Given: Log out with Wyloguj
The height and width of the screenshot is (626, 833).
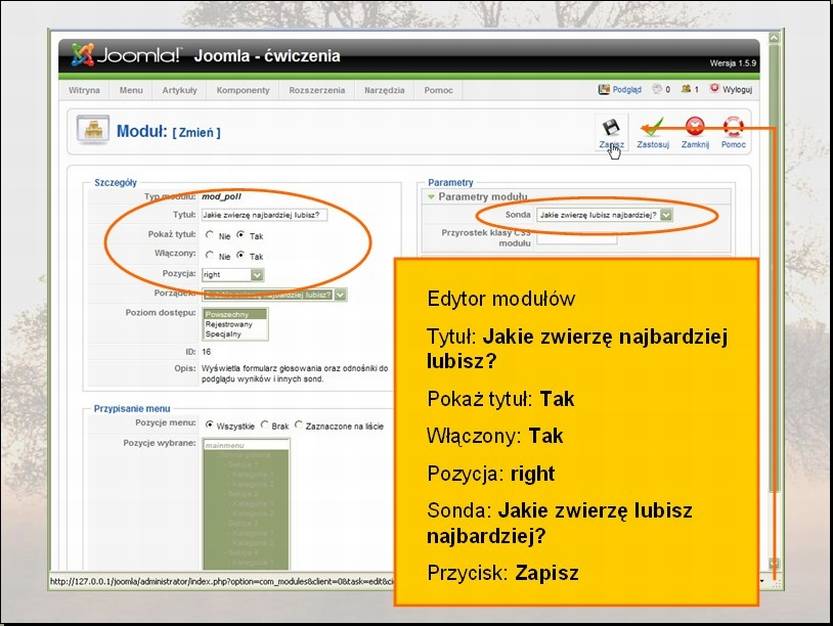Looking at the screenshot, I should pos(731,89).
